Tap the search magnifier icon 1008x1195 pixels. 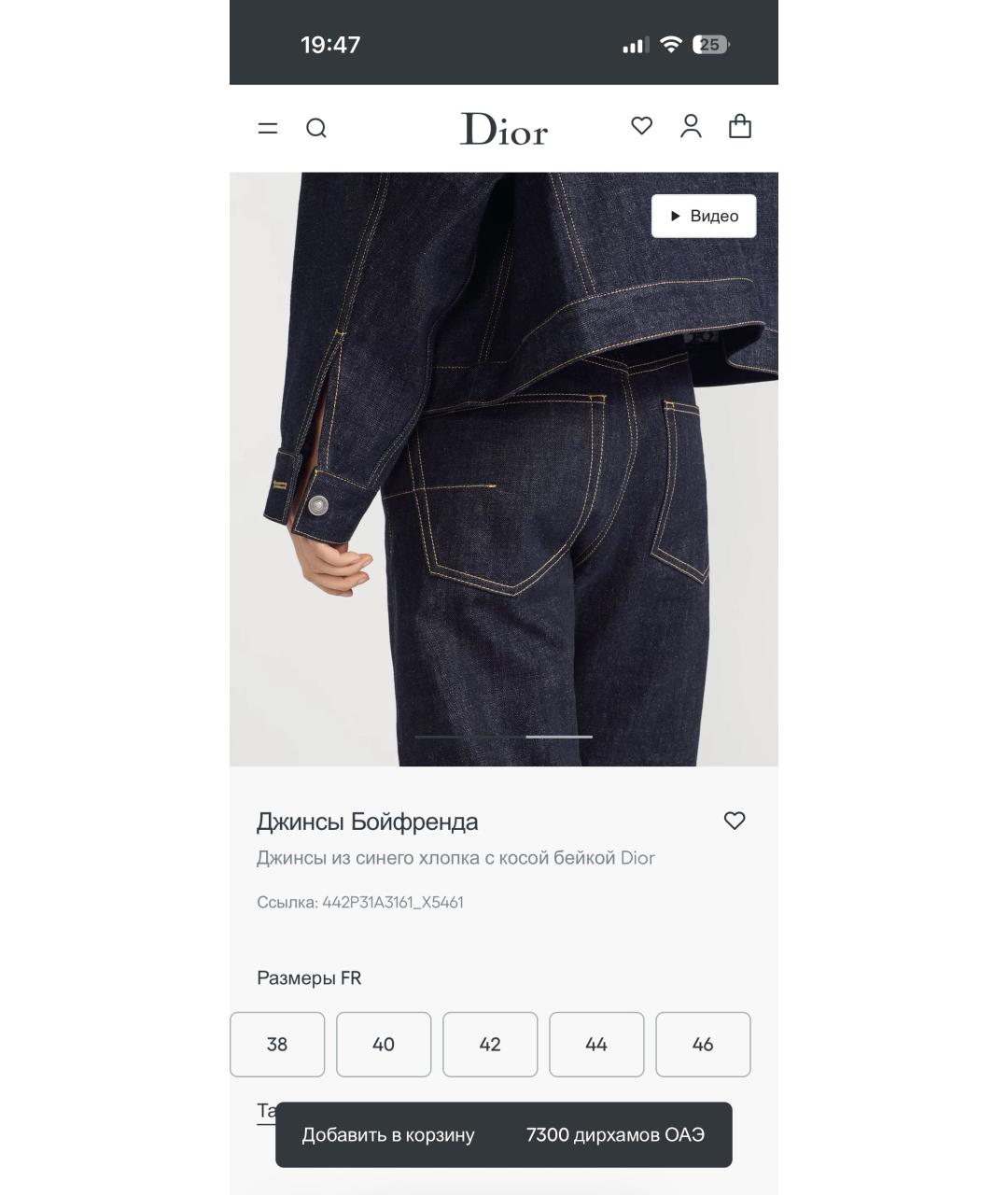coord(316,128)
